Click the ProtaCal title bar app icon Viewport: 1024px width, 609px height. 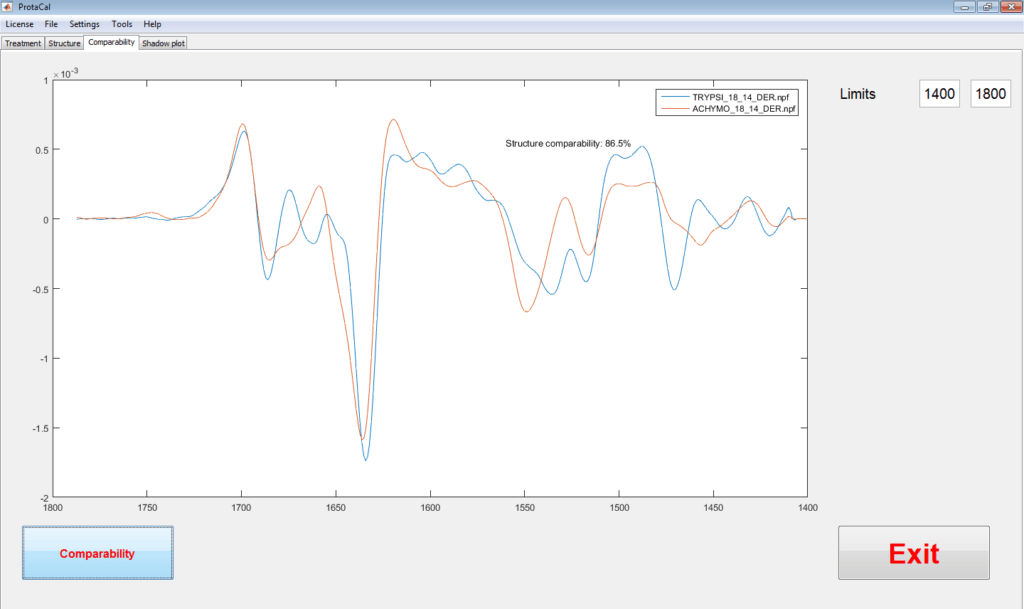click(8, 7)
